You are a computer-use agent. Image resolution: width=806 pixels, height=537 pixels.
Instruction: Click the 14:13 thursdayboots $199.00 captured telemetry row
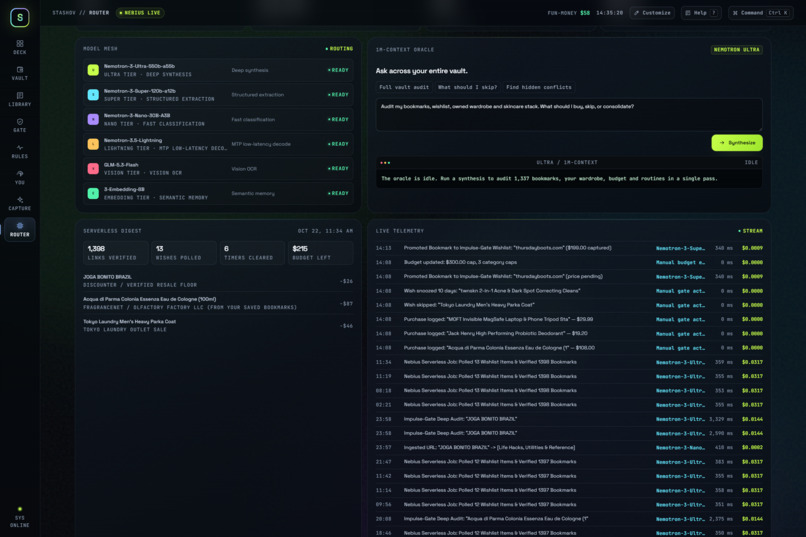569,248
